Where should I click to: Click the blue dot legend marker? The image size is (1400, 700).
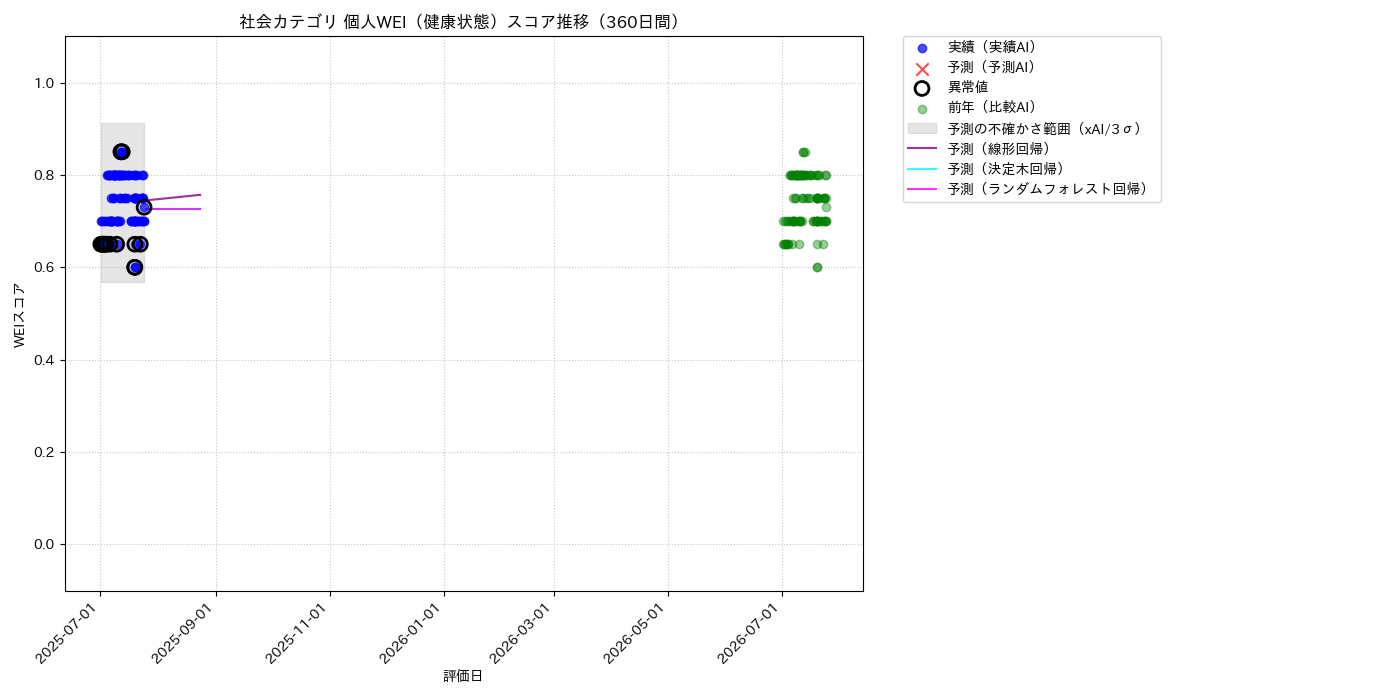922,48
